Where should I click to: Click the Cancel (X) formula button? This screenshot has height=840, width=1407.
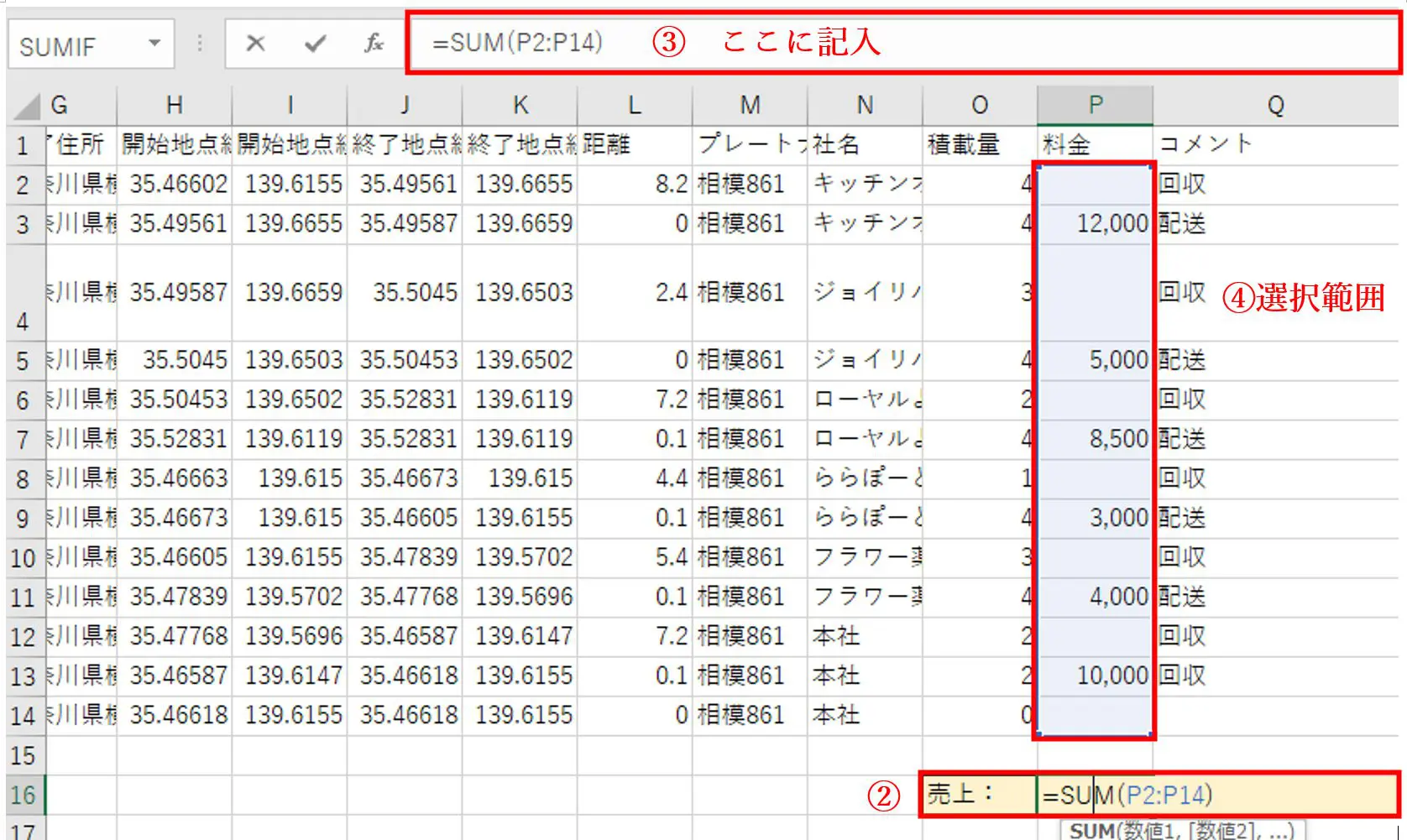click(x=256, y=44)
